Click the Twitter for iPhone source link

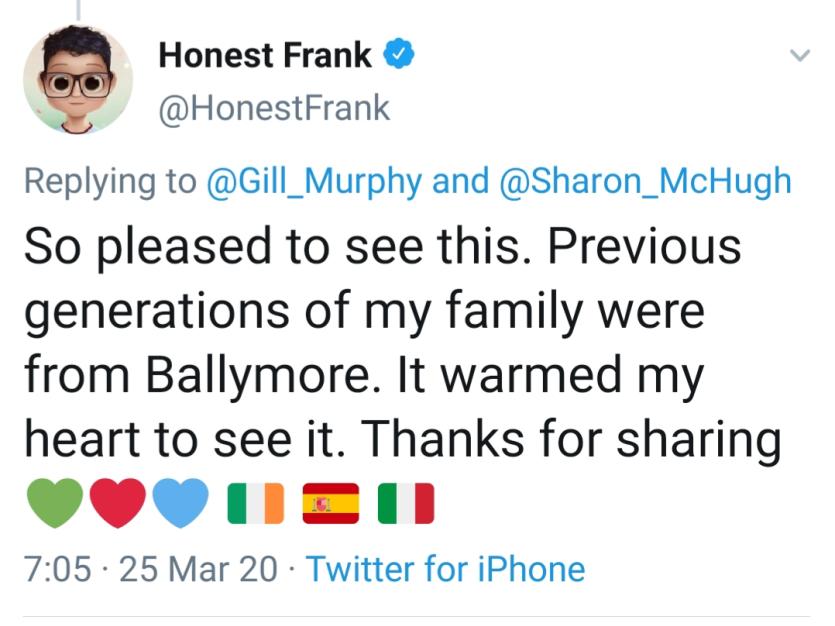pyautogui.click(x=446, y=569)
